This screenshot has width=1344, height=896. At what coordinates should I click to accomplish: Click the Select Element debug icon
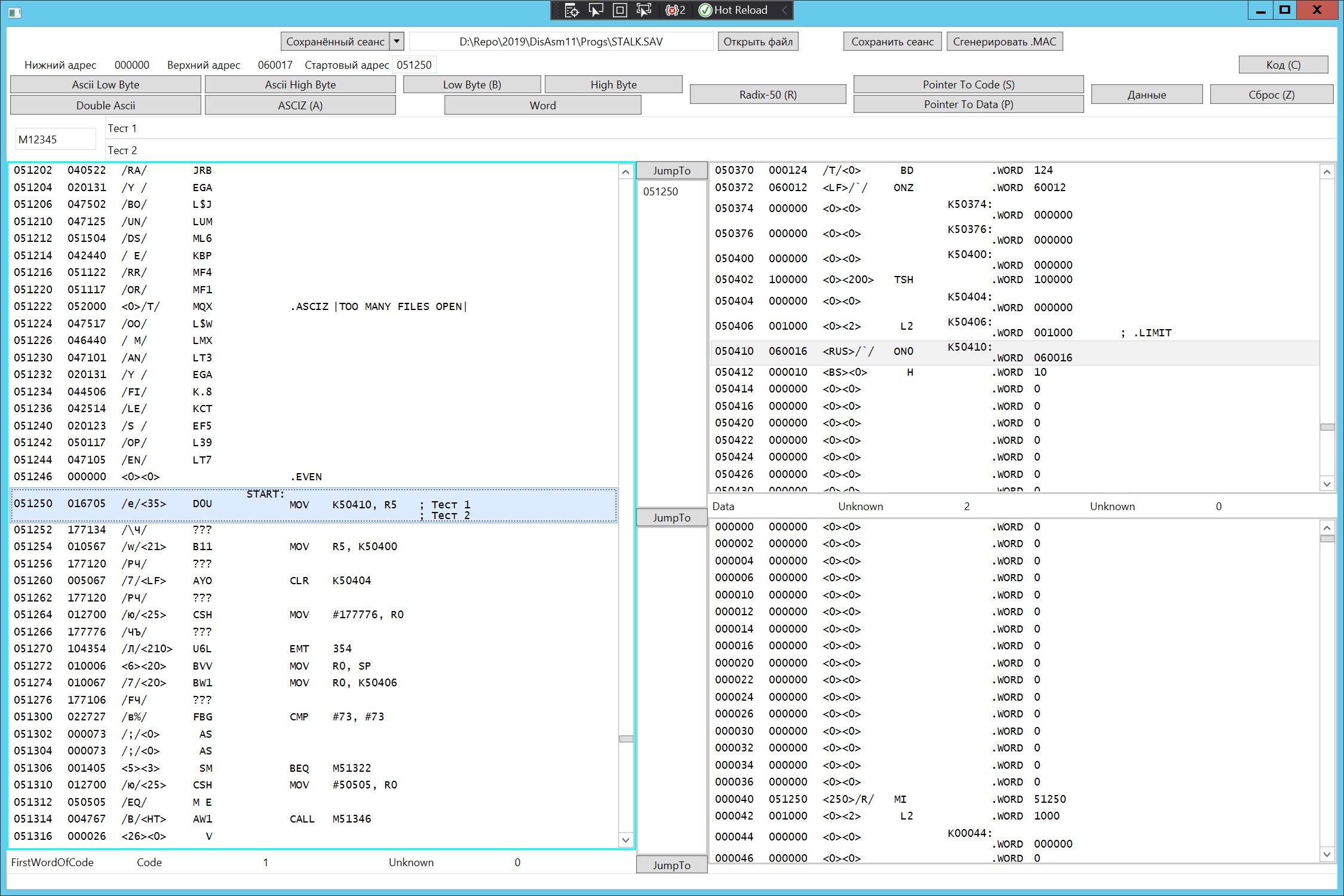[596, 10]
